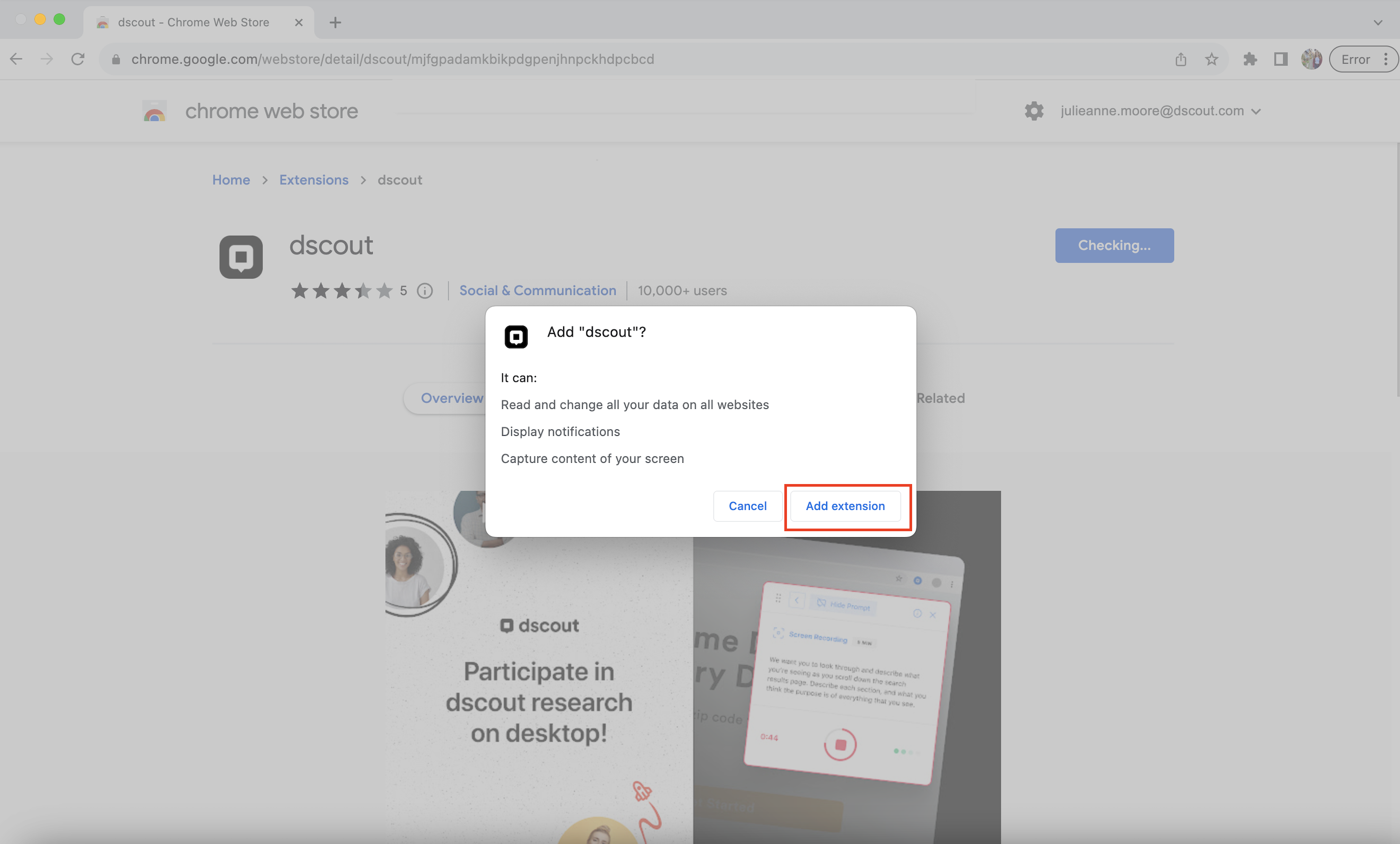Click "Read and change all your data" permission
The height and width of the screenshot is (844, 1400).
point(635,405)
